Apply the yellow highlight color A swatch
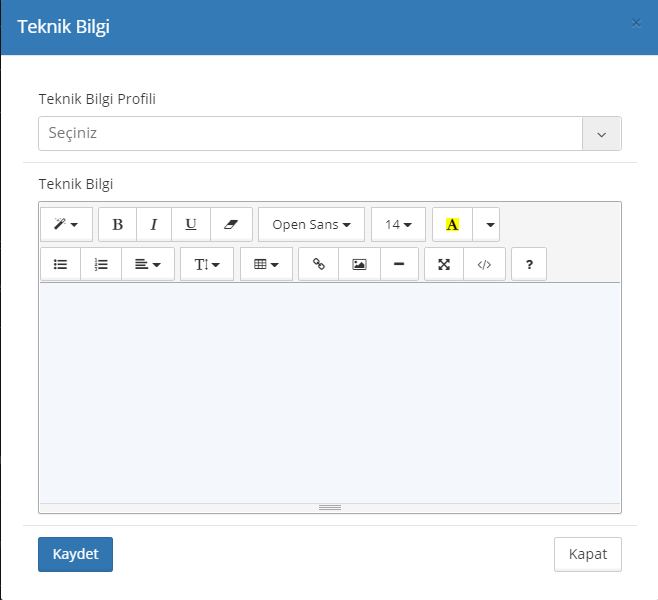The image size is (658, 600). (x=452, y=225)
